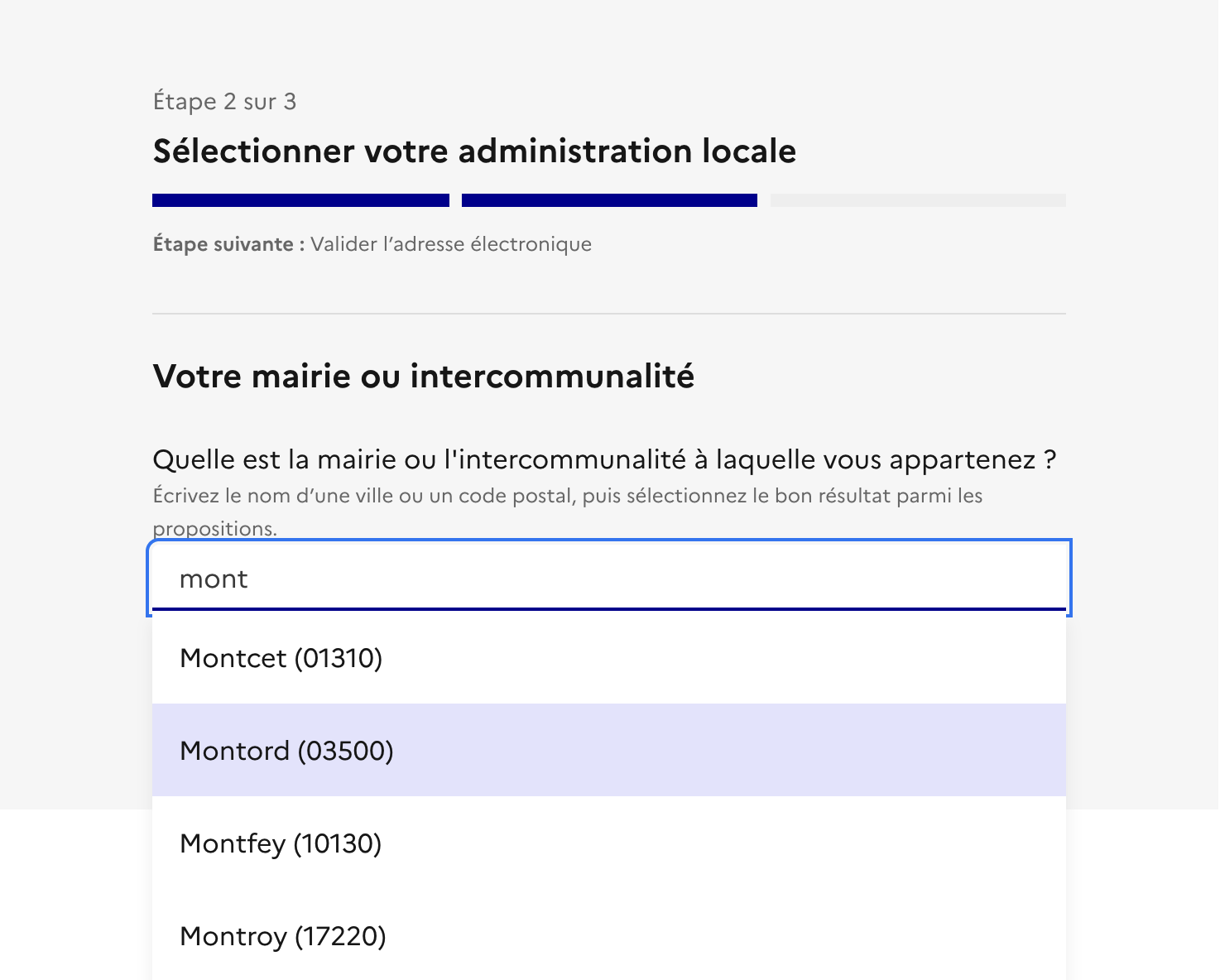Select the Montroy (17220) option

tap(609, 935)
